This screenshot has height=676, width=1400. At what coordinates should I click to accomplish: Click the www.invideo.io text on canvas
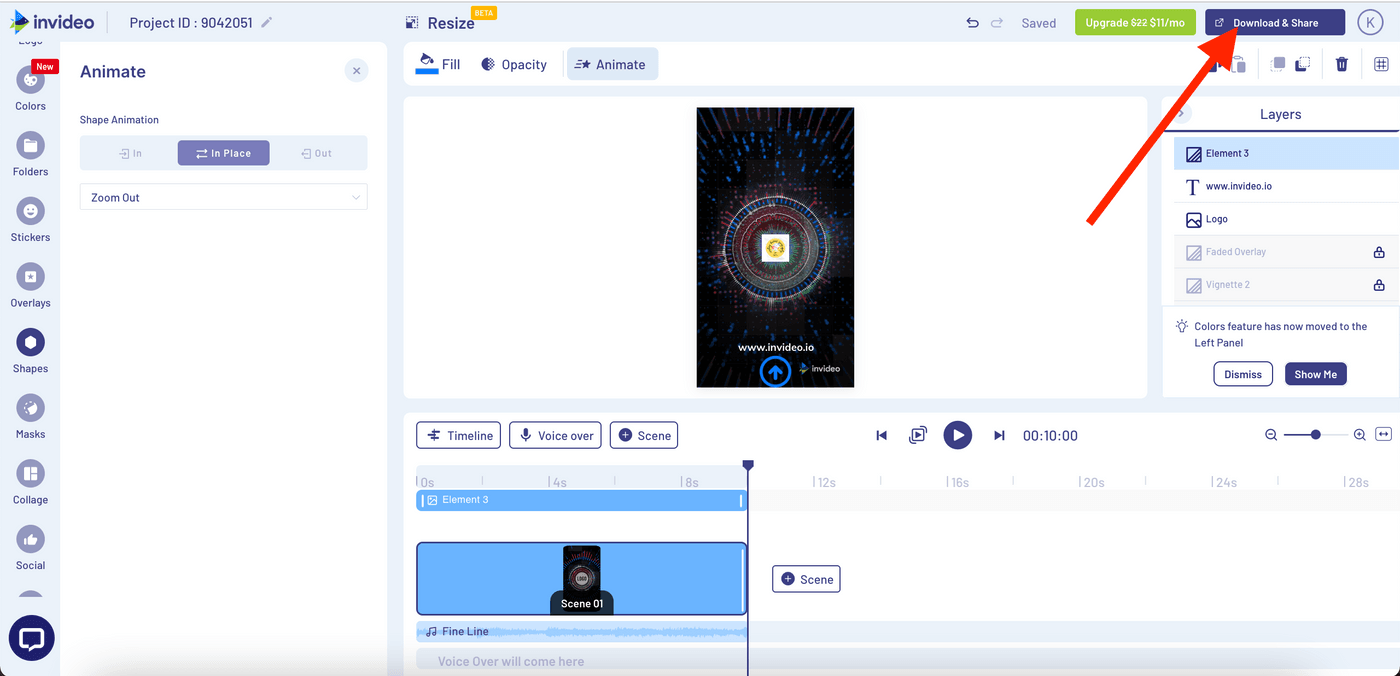(x=776, y=347)
